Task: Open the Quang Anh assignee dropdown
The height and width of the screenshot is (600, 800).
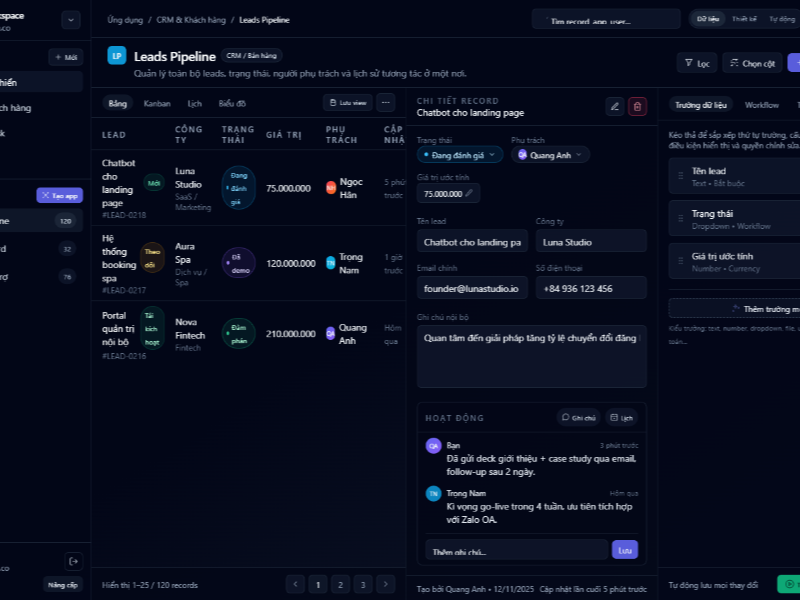Action: tap(551, 155)
